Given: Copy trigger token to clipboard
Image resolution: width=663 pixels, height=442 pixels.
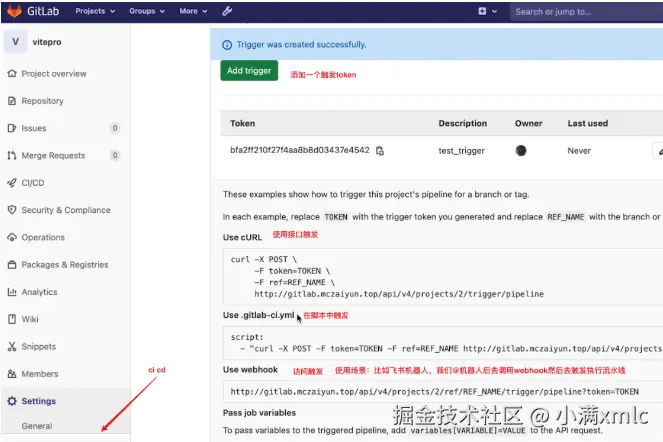Looking at the screenshot, I should pyautogui.click(x=380, y=151).
